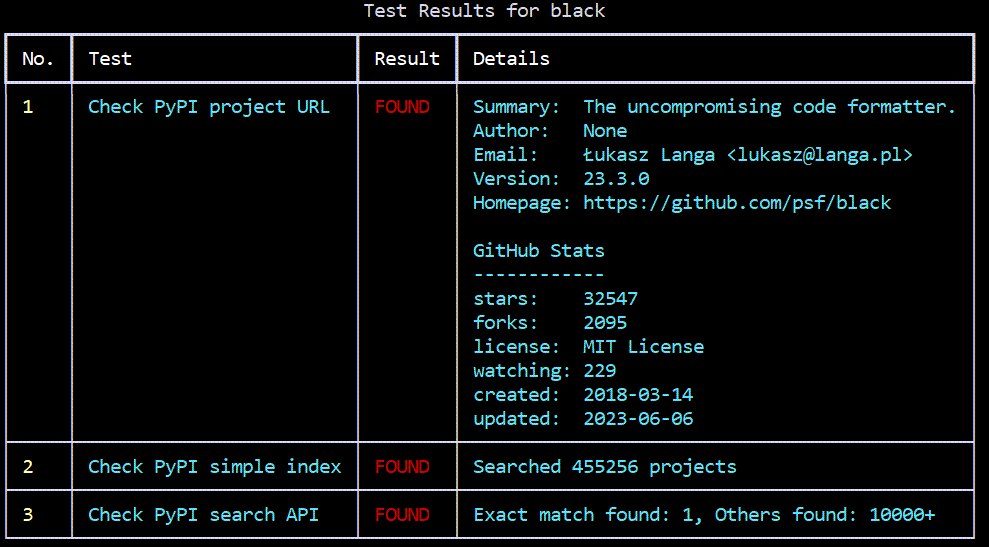
Task: Click the stars count 32547
Action: pos(611,298)
